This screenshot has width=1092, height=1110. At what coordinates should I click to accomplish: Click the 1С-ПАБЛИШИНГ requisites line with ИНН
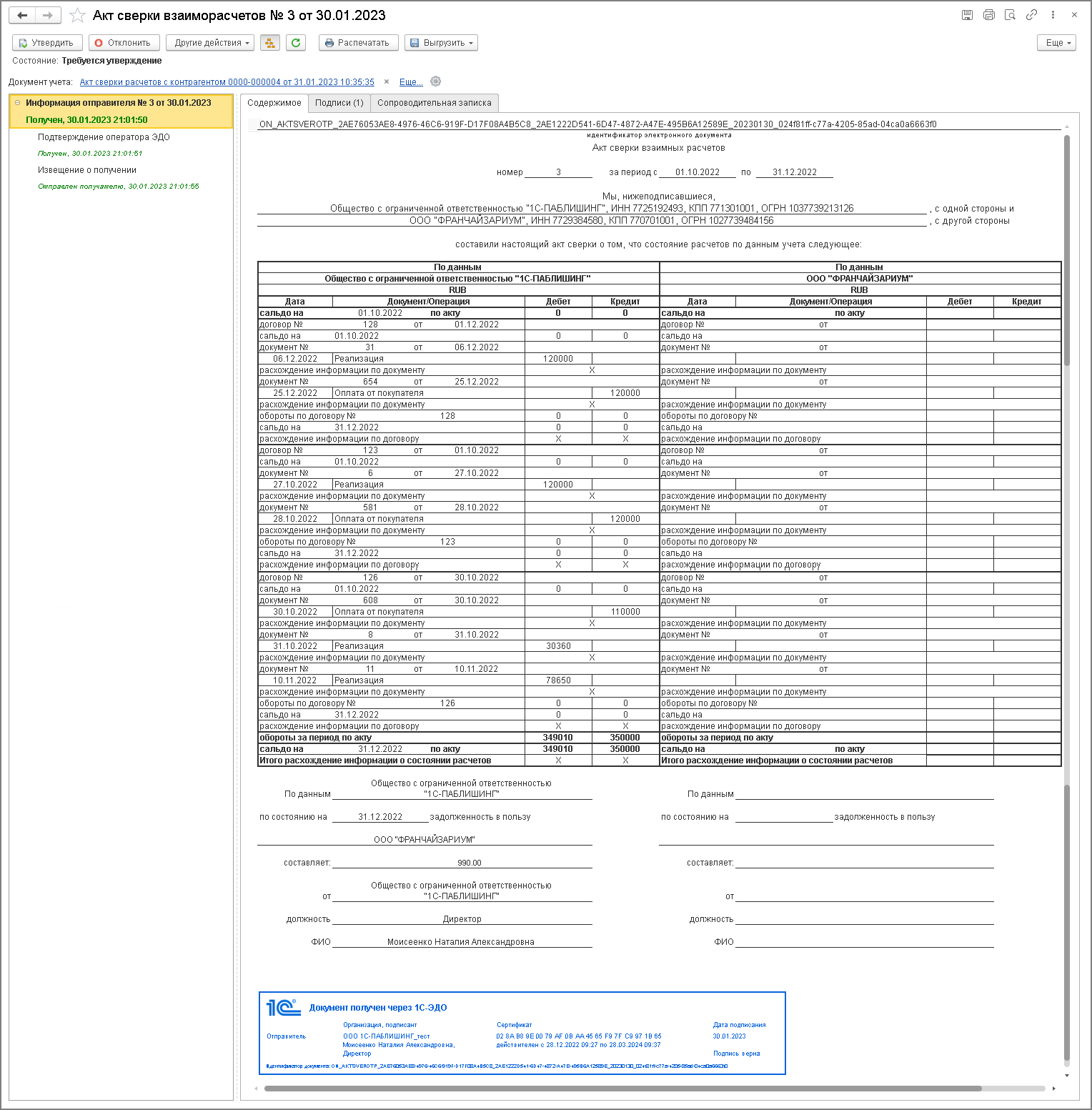click(592, 209)
